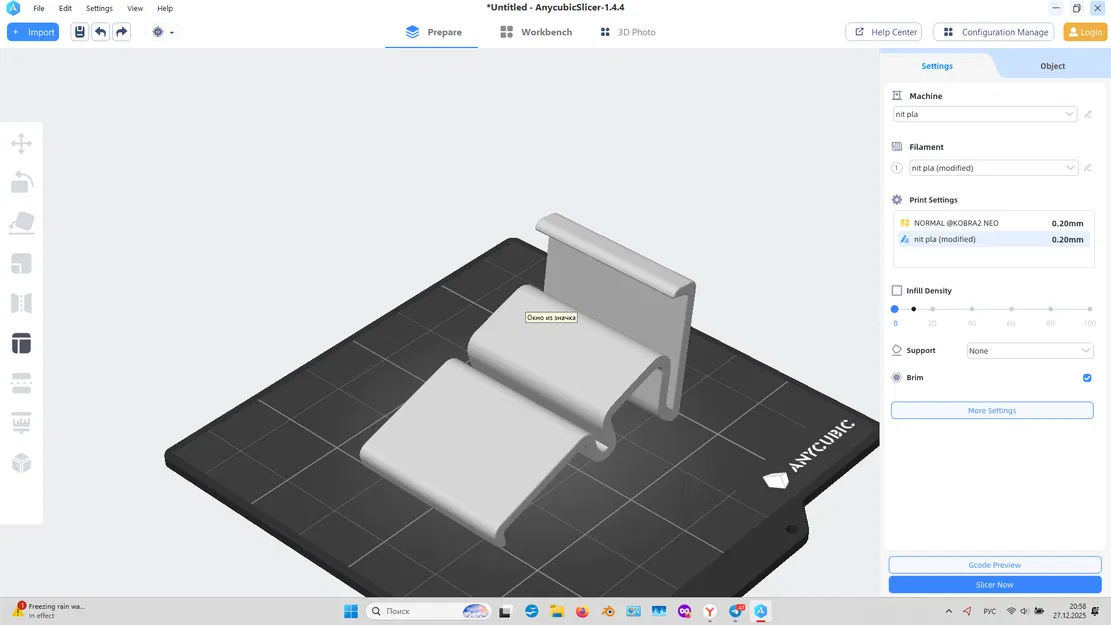
Task: Select nit pla (modified) print profile row
Action: (993, 240)
